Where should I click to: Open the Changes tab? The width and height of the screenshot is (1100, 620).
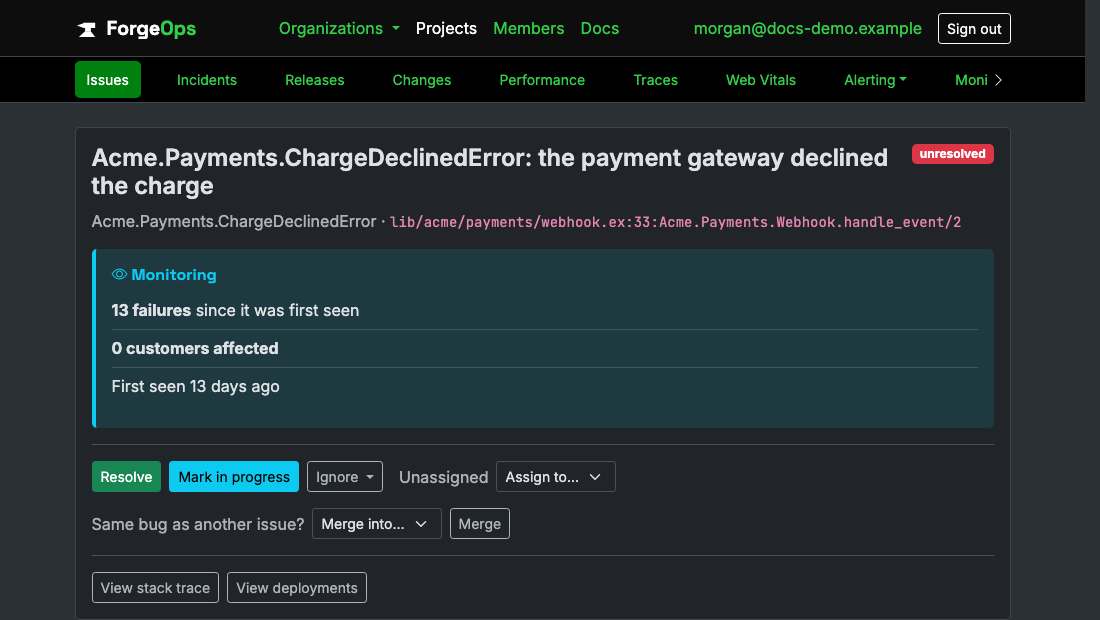422,80
